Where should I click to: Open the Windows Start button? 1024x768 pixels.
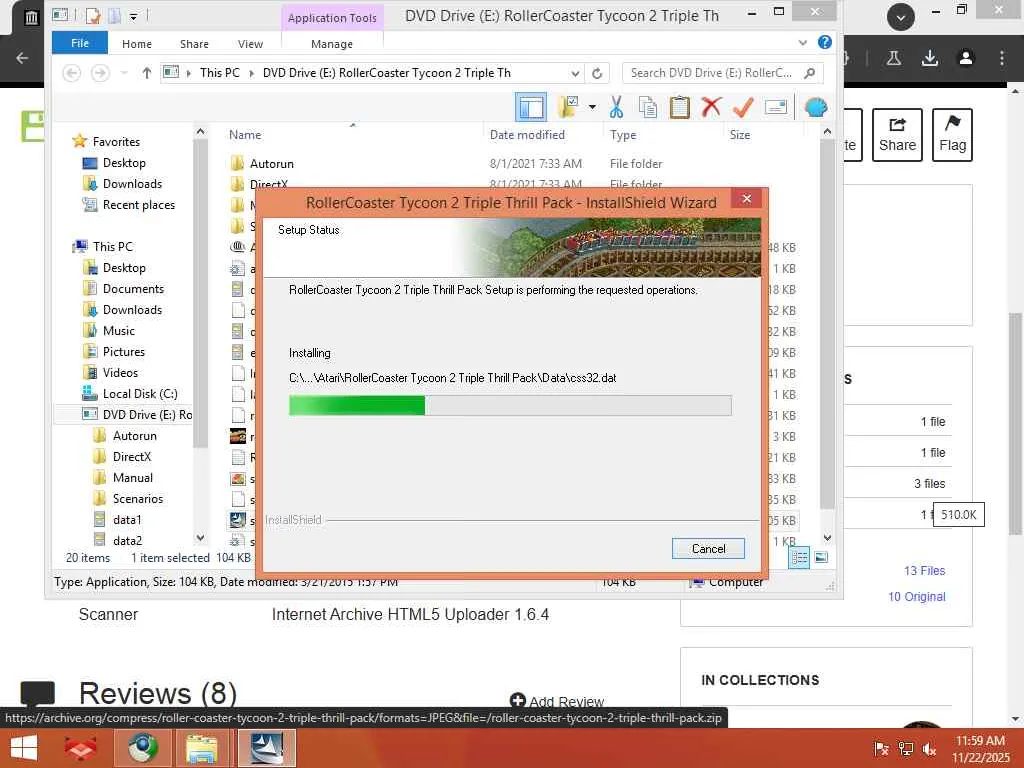[24, 748]
